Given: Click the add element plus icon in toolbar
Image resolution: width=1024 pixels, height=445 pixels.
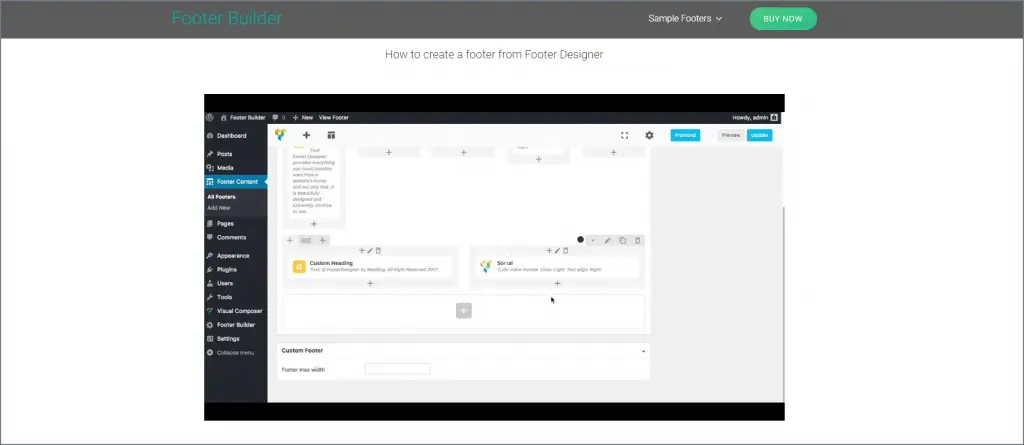Looking at the screenshot, I should pyautogui.click(x=306, y=135).
